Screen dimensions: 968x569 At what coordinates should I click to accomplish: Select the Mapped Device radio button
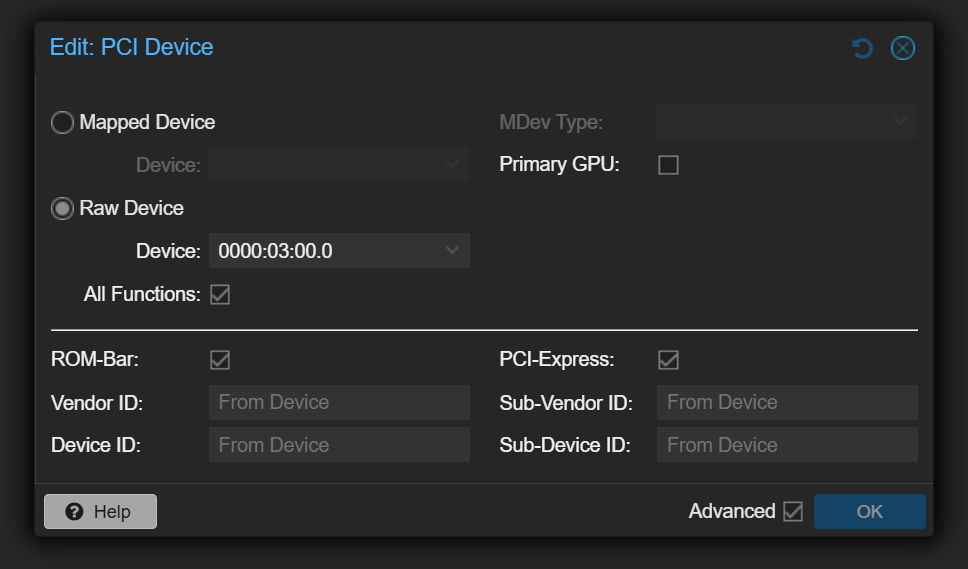[62, 123]
